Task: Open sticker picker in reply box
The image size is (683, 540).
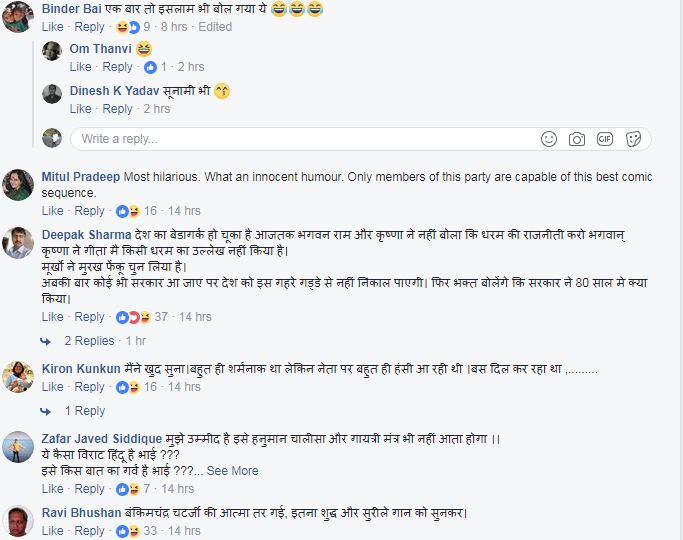Action: point(633,139)
